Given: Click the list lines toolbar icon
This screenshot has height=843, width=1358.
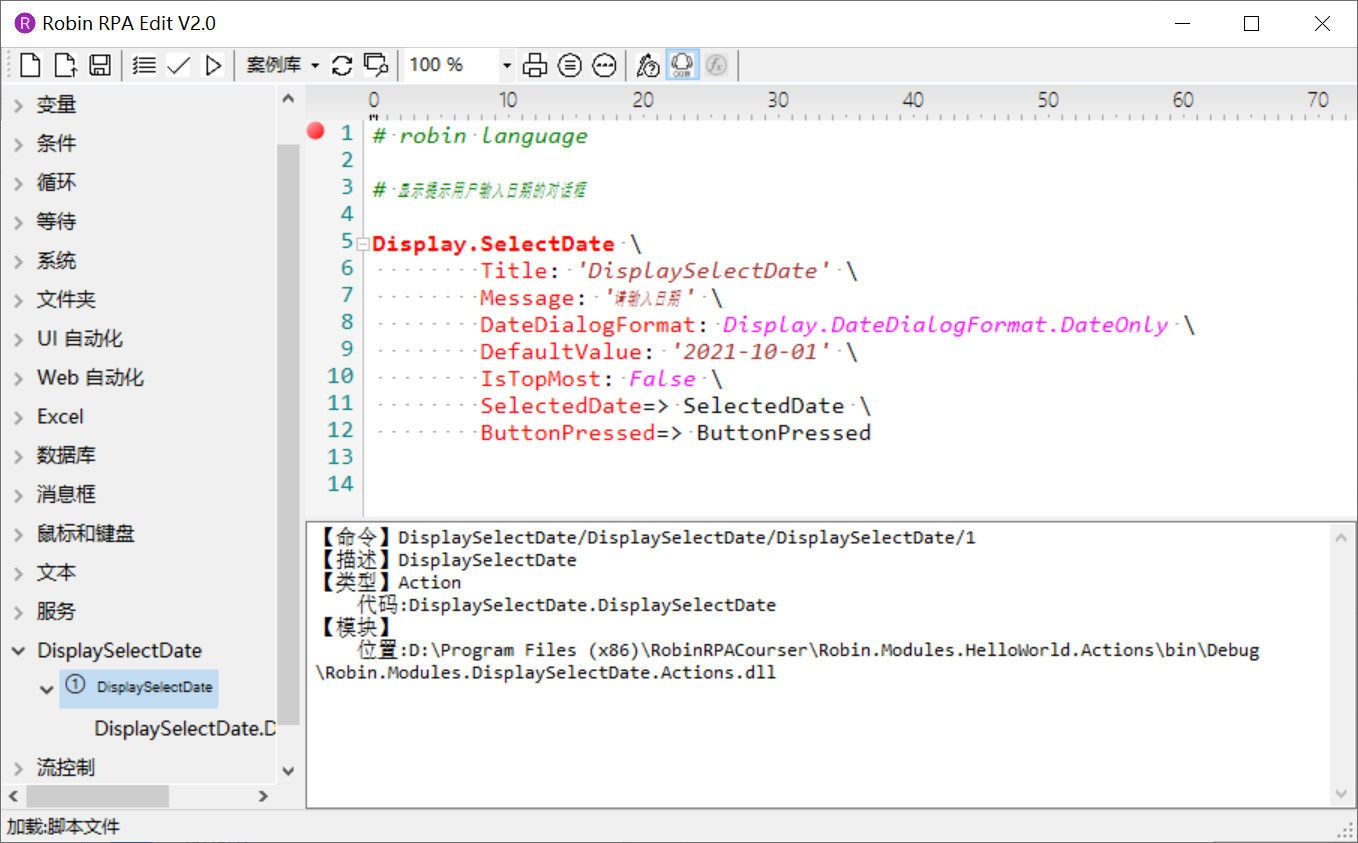Looking at the screenshot, I should click(x=144, y=66).
